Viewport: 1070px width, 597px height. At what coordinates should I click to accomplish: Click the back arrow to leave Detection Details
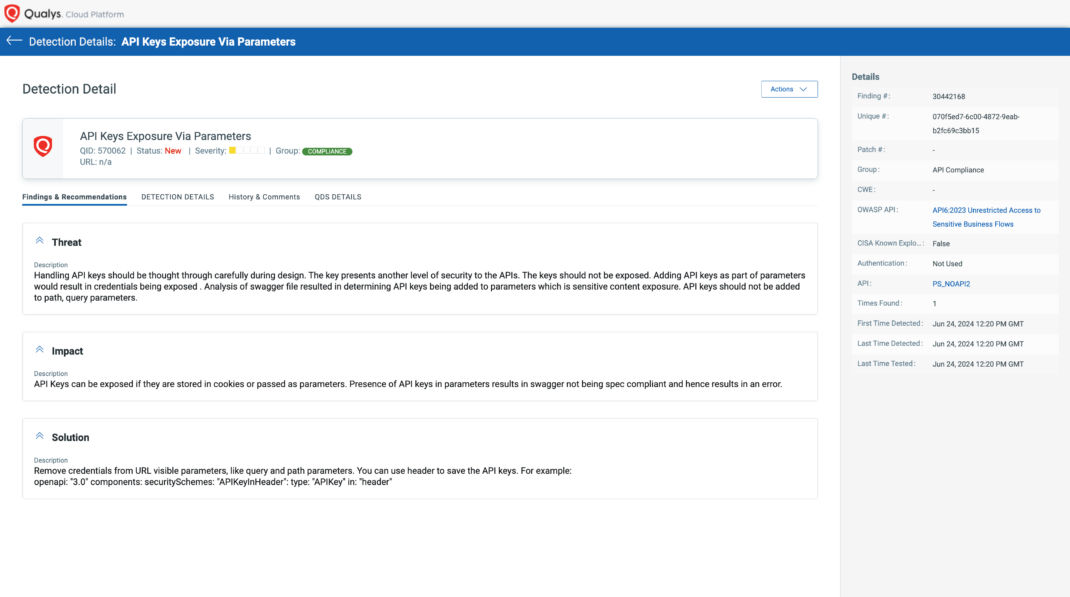coord(14,41)
